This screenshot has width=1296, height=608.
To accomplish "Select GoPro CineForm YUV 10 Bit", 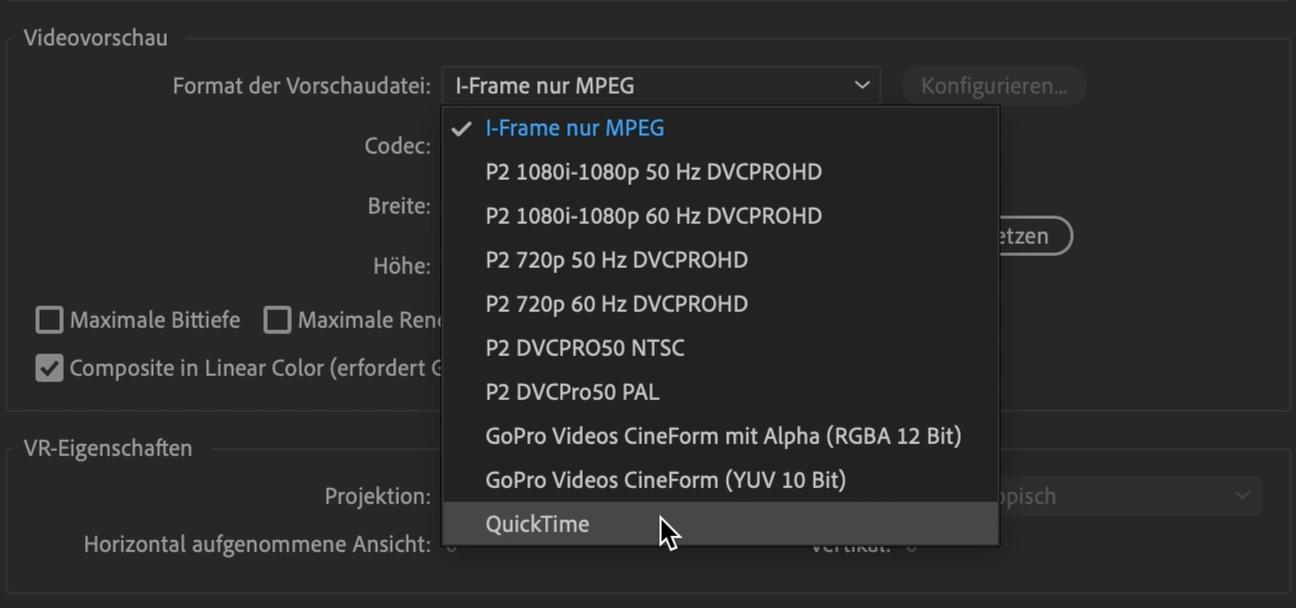I will tap(665, 480).
